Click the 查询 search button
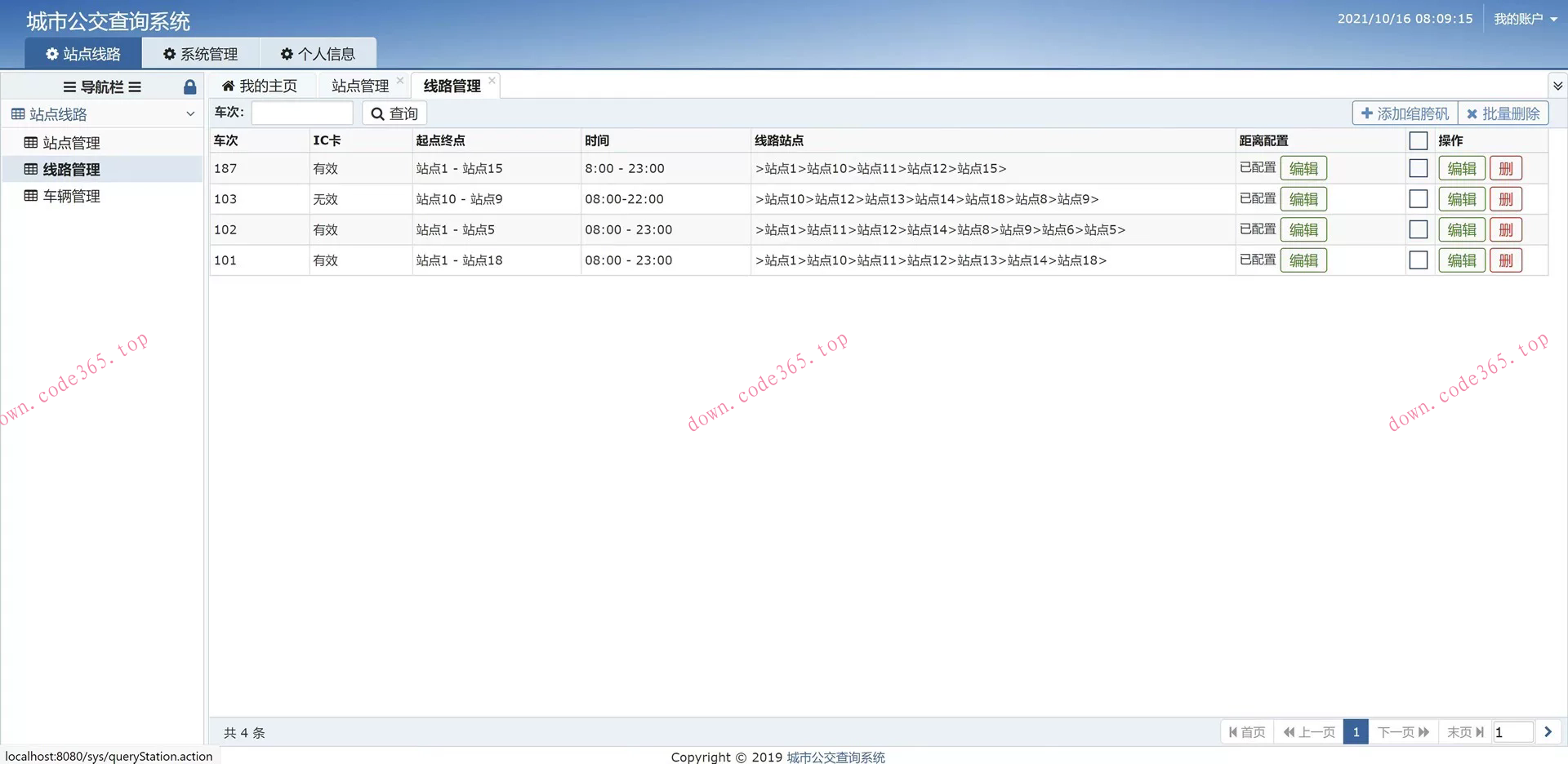1568x764 pixels. coord(394,113)
